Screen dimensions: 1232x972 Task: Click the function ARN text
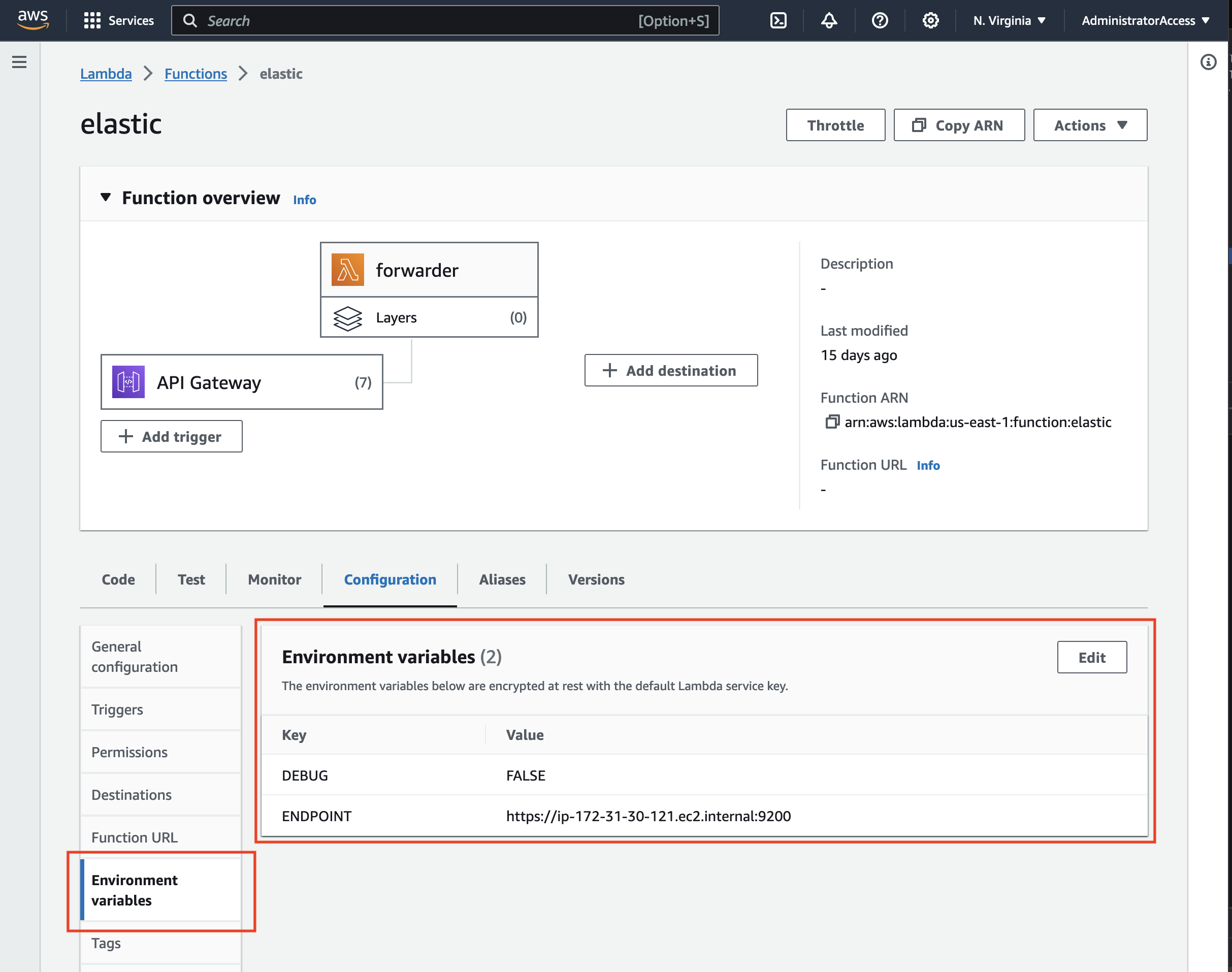pyautogui.click(x=978, y=422)
